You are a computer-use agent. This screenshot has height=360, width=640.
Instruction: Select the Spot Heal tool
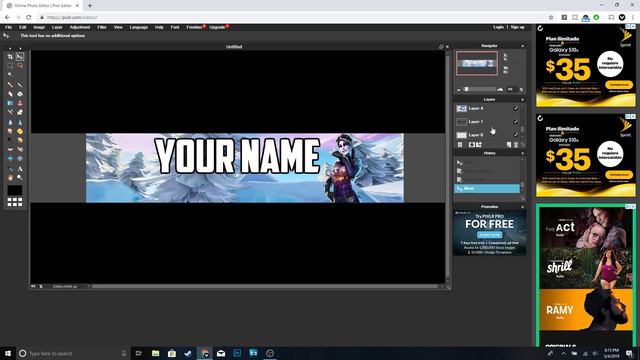click(x=20, y=149)
